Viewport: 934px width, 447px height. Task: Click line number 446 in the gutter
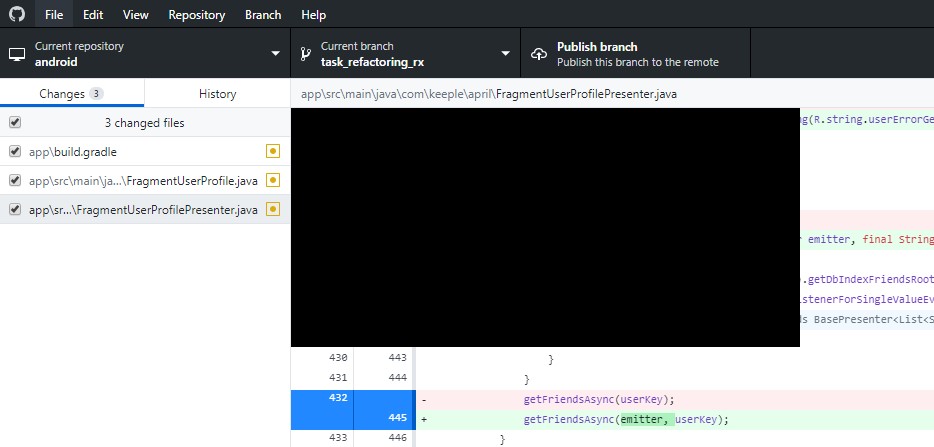[397, 439]
